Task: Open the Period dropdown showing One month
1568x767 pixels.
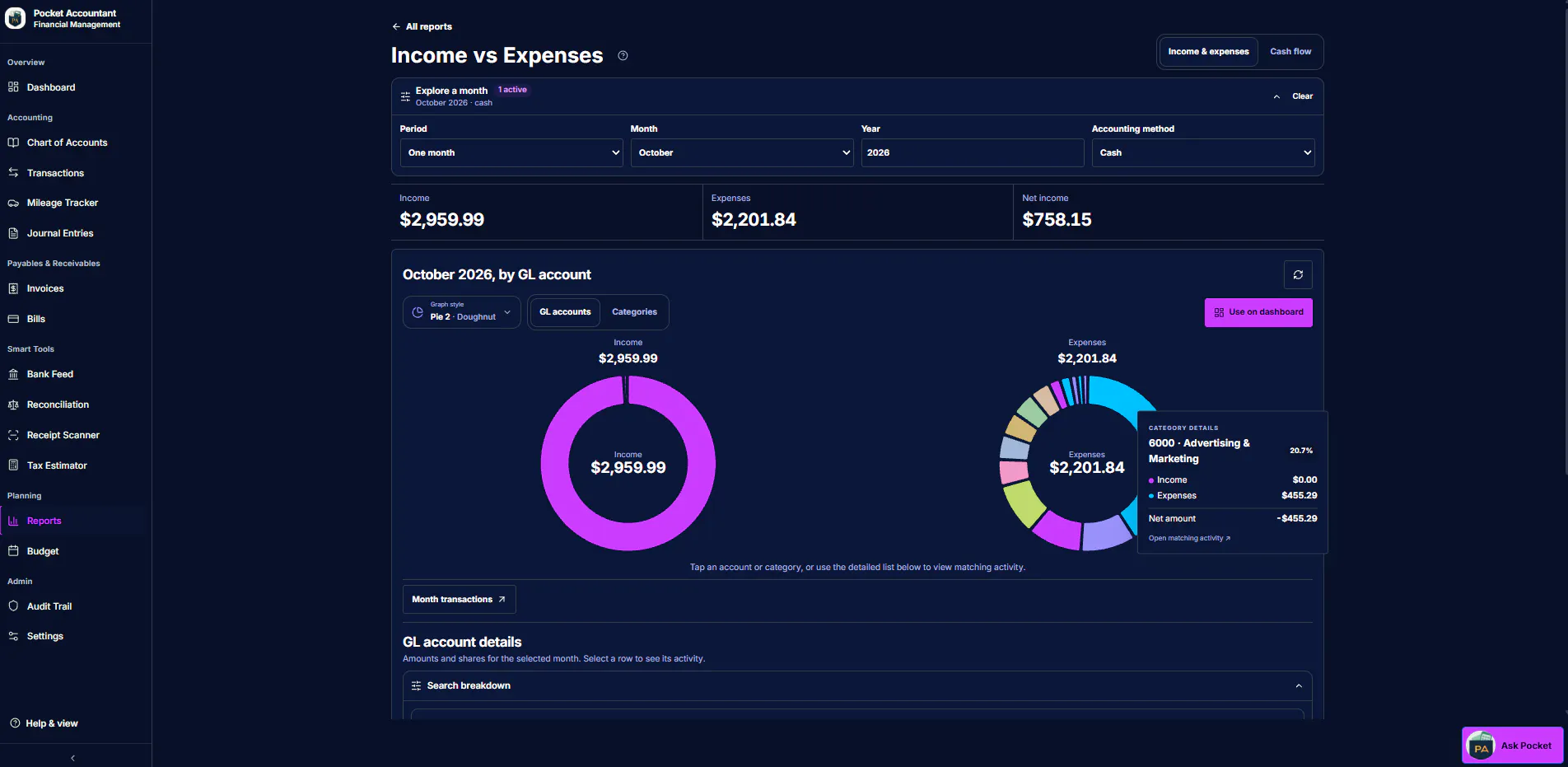Action: pos(511,153)
